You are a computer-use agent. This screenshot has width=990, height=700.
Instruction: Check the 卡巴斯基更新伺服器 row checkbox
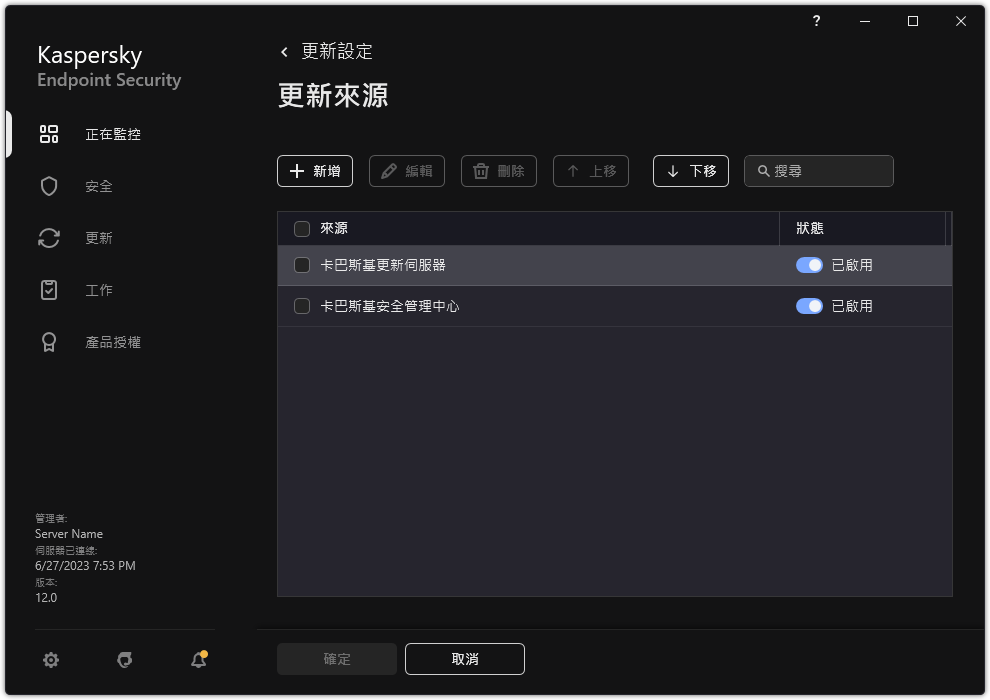[301, 265]
